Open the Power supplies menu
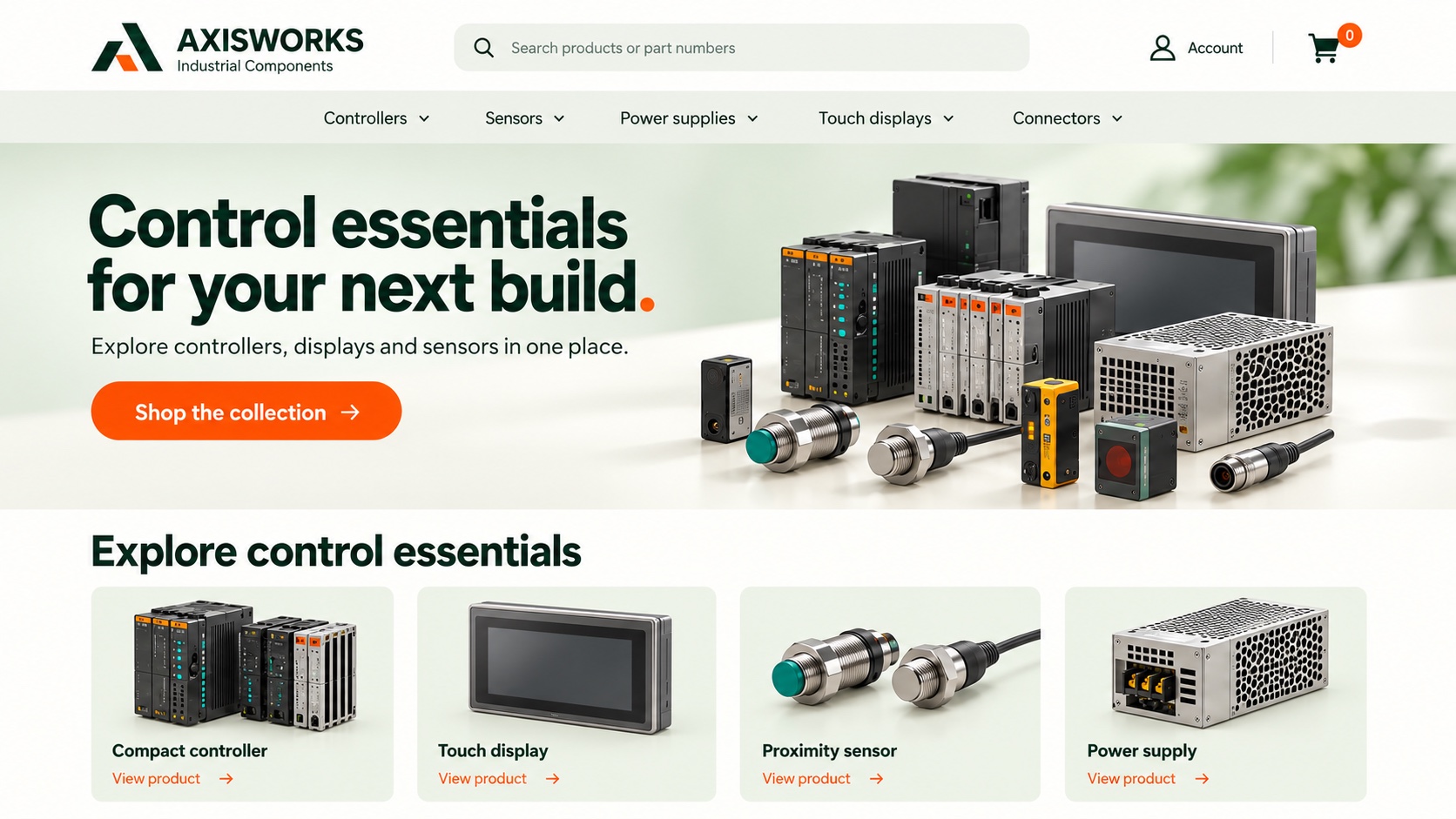This screenshot has height=819, width=1456. pos(689,118)
